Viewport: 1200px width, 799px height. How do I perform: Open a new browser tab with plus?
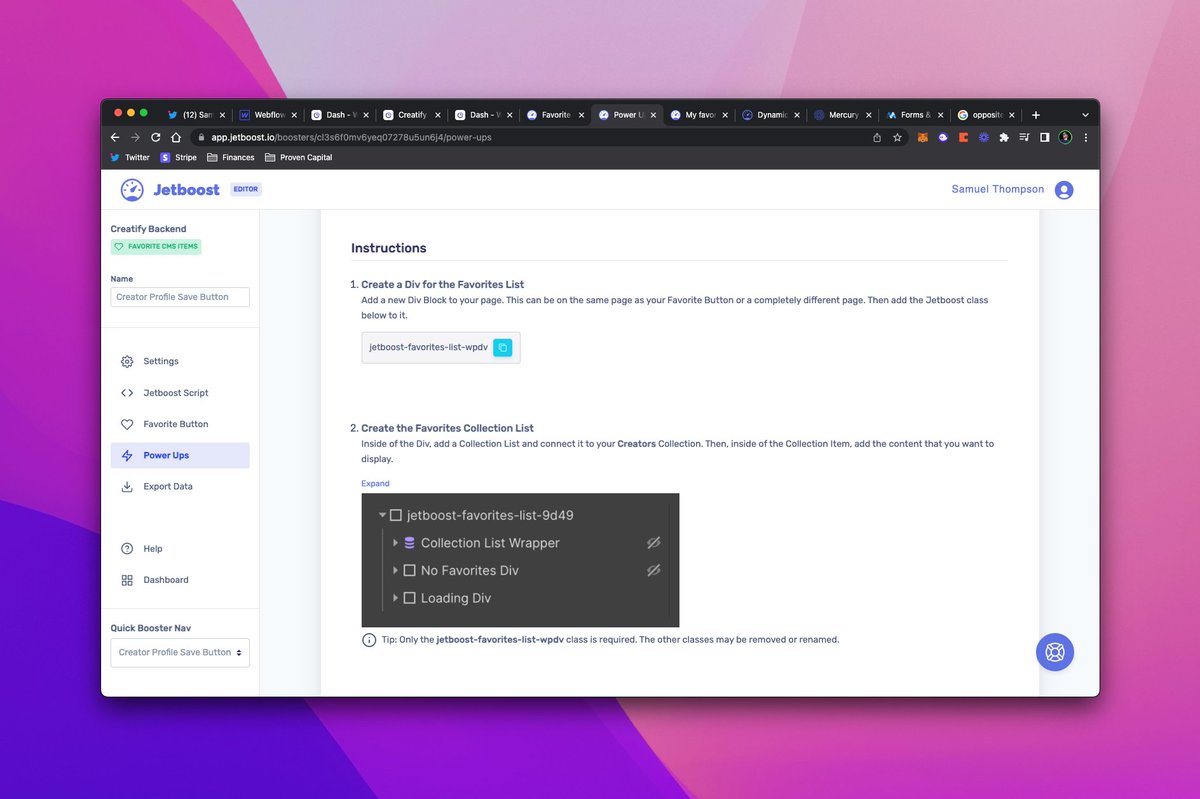coord(1036,115)
